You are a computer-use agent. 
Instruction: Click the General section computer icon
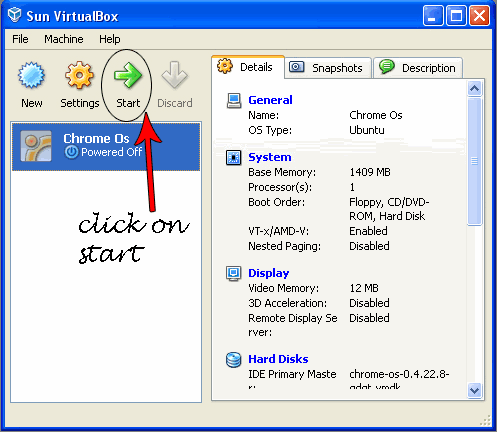tap(234, 101)
